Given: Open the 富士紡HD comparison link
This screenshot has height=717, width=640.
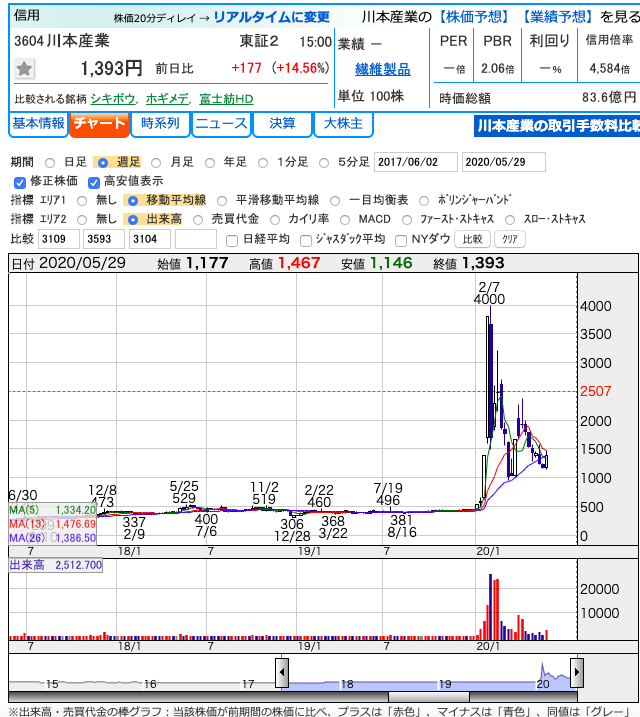Looking at the screenshot, I should click(x=226, y=99).
